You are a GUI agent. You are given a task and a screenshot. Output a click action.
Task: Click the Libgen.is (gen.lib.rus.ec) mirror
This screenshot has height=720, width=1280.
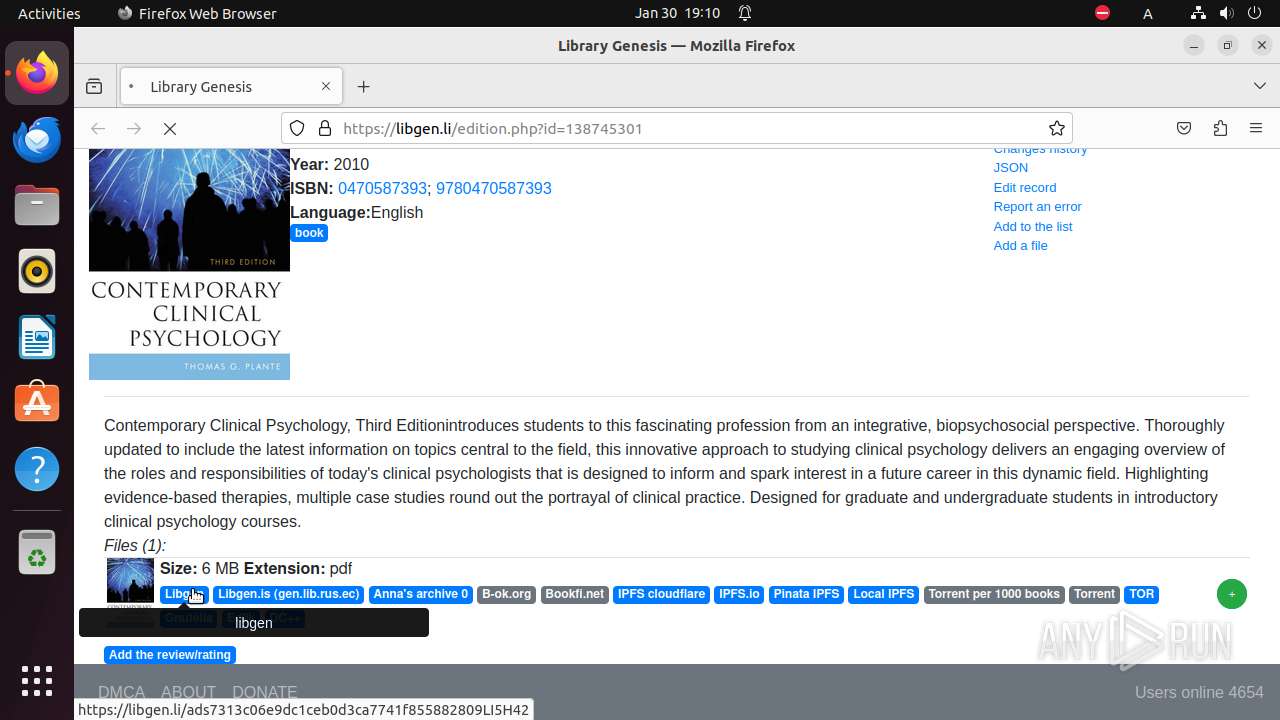click(x=289, y=594)
